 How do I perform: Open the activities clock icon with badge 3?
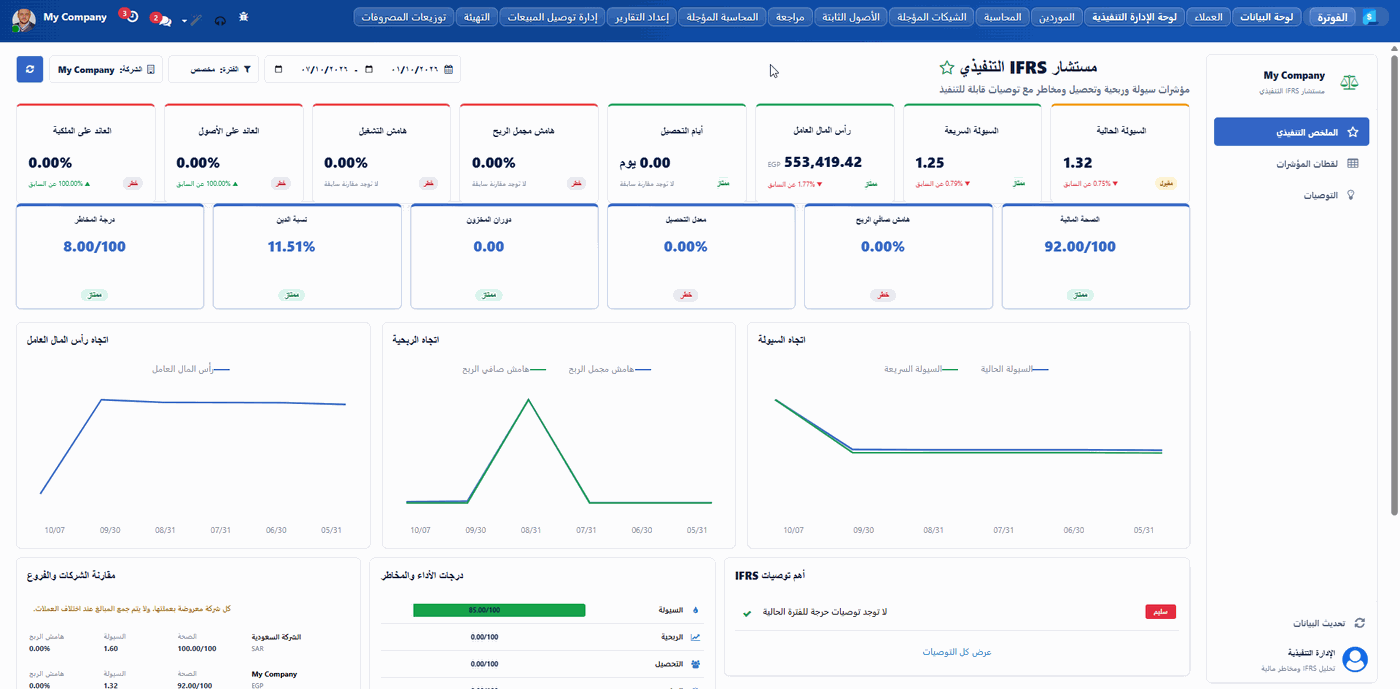coord(131,17)
